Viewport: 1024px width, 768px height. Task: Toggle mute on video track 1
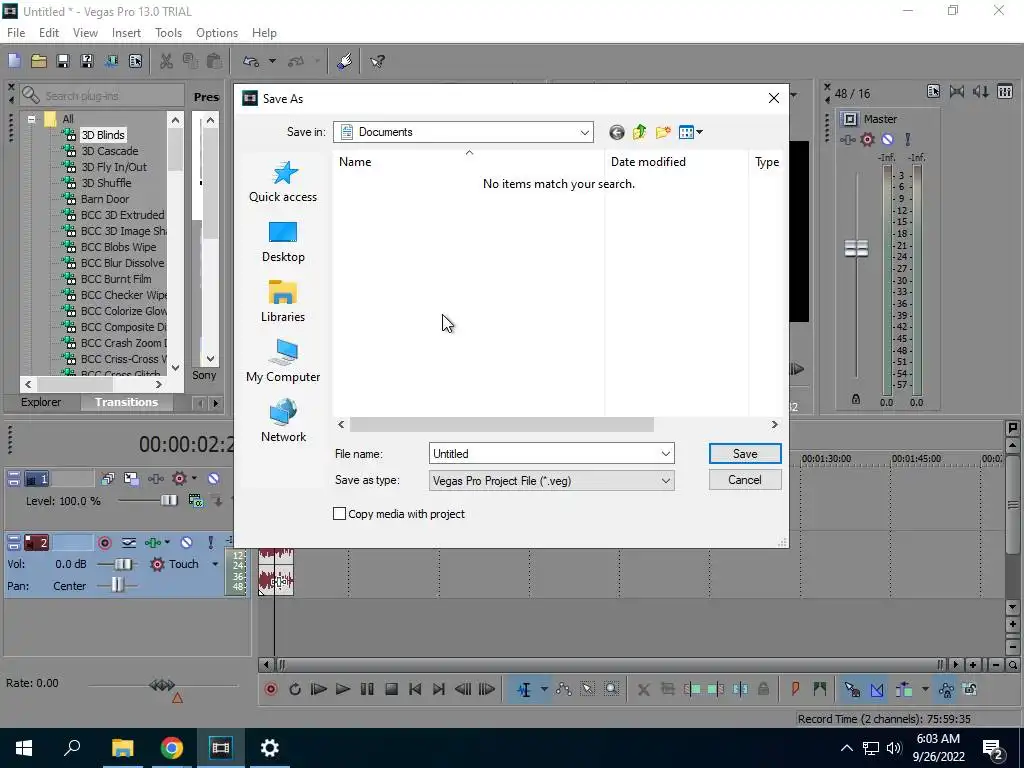pyautogui.click(x=213, y=479)
